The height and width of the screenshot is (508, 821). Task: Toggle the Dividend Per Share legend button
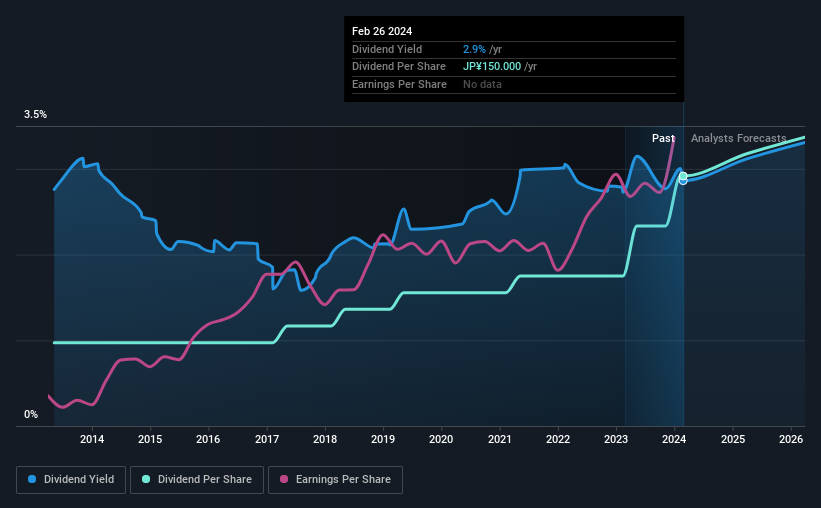(x=197, y=480)
